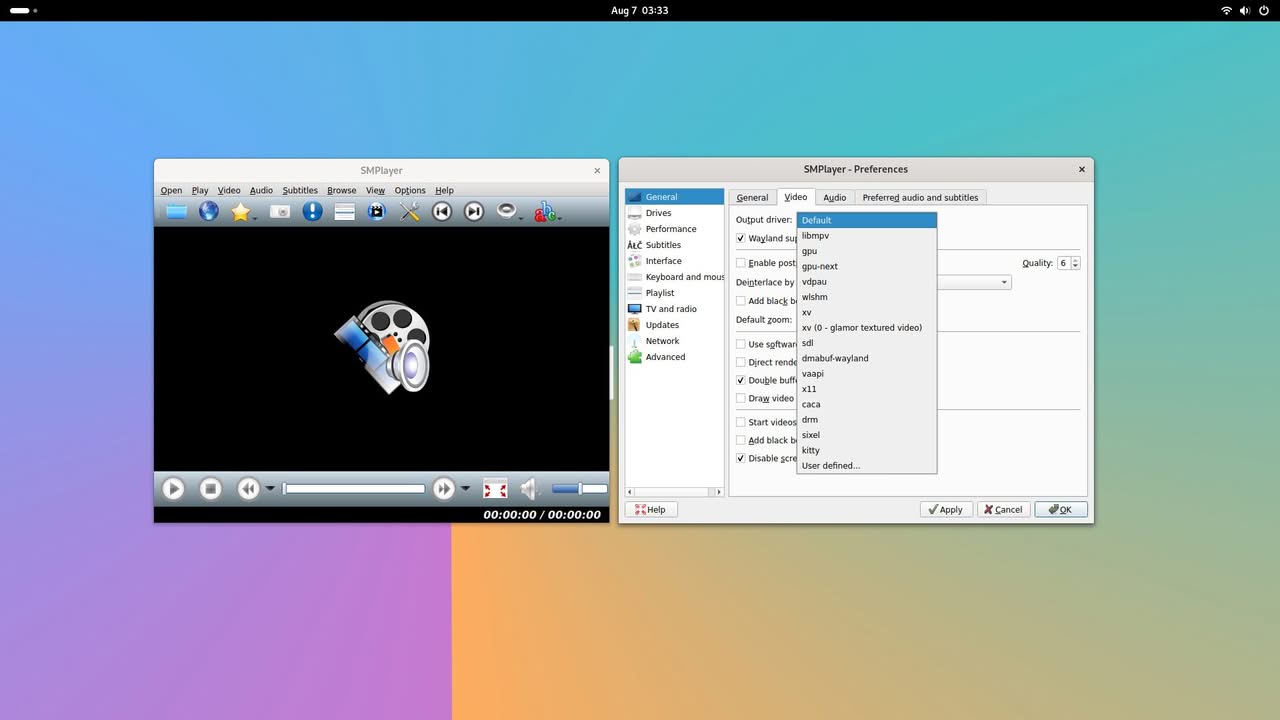
Task: Switch to the General tab in preferences
Action: click(752, 197)
